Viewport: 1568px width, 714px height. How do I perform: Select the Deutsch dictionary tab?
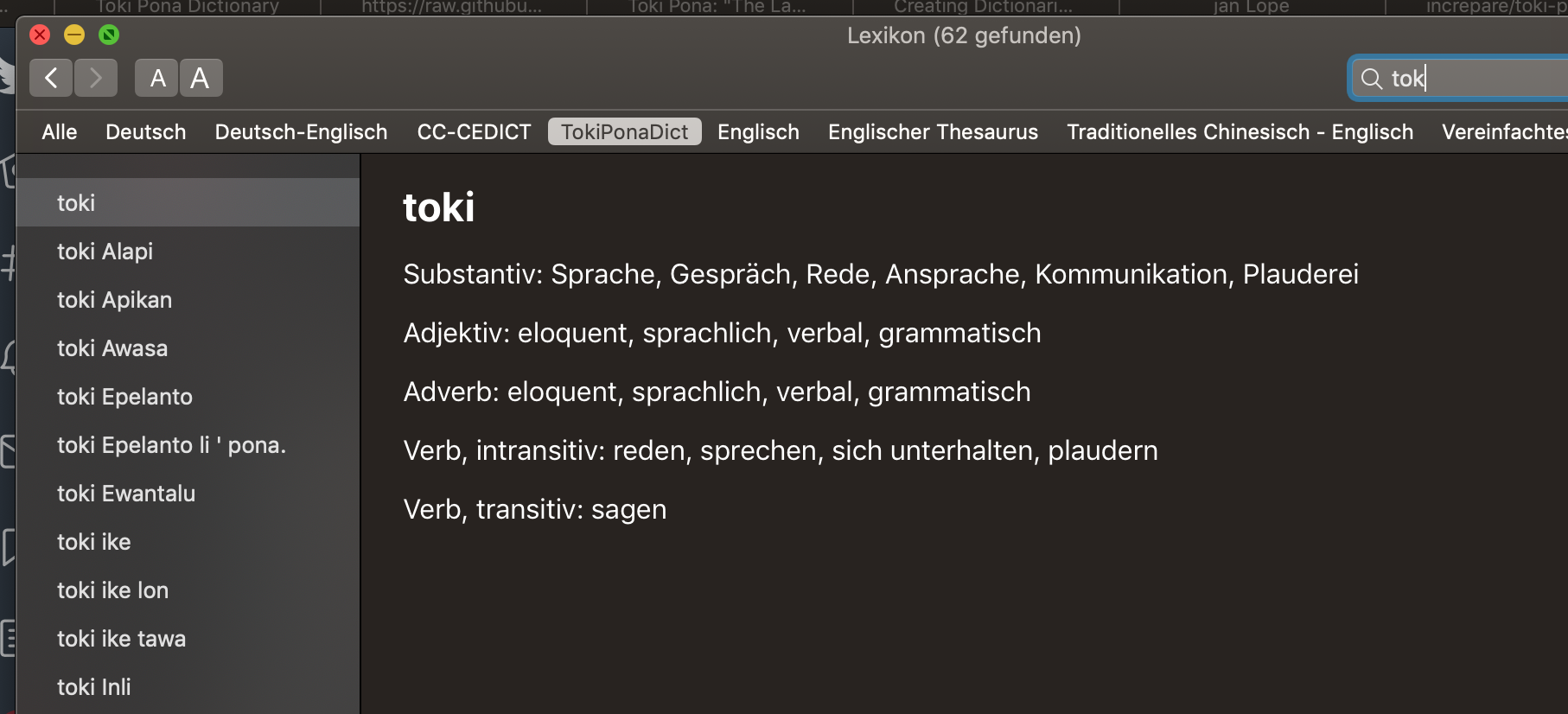[x=145, y=131]
